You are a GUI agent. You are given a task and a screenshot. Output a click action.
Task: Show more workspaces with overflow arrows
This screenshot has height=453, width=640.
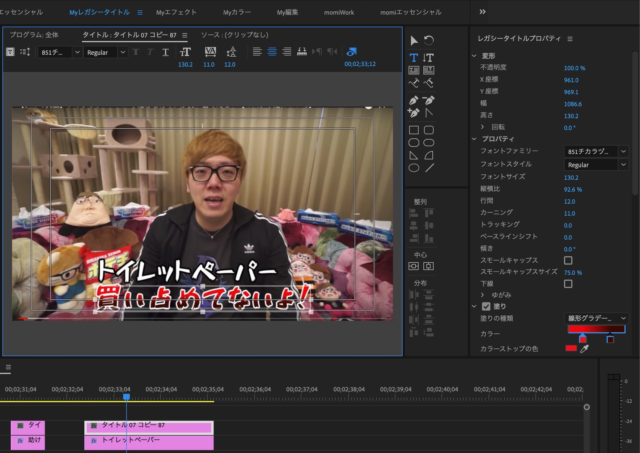pyautogui.click(x=483, y=11)
